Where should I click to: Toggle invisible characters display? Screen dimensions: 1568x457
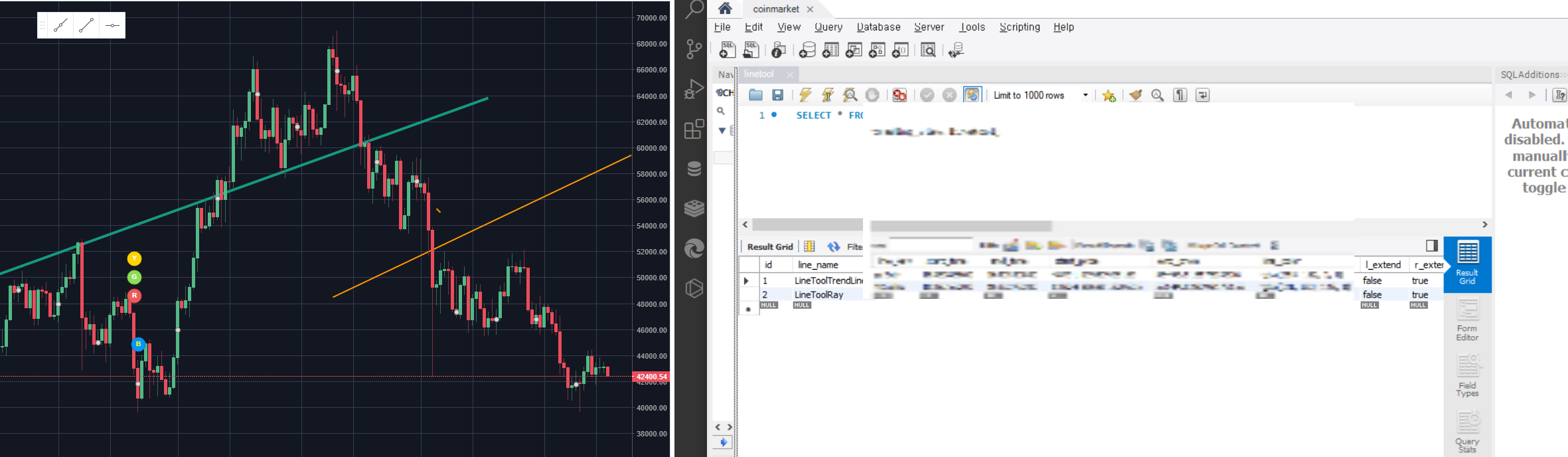pyautogui.click(x=1180, y=95)
